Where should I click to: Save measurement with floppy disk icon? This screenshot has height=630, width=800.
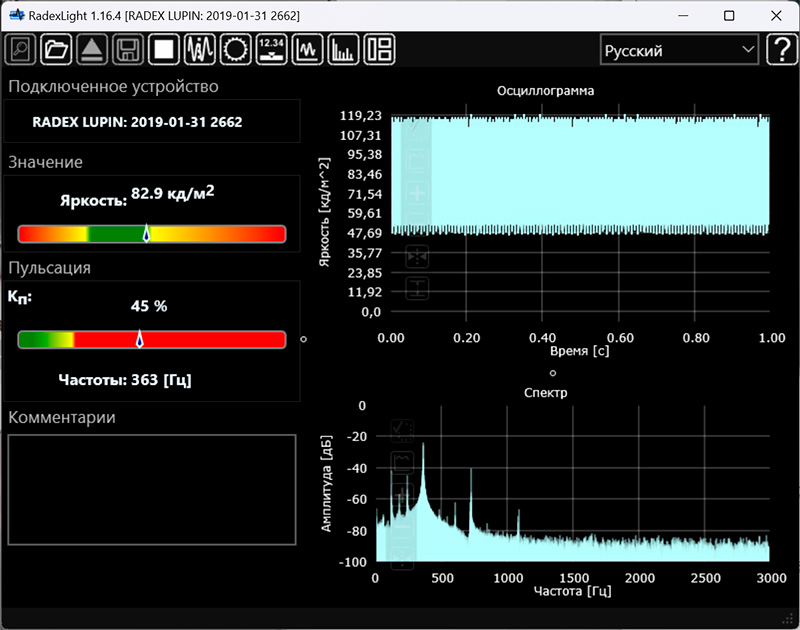[x=127, y=49]
